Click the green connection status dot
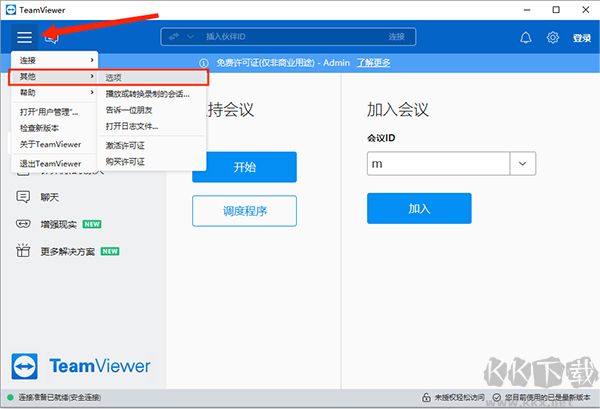 pos(11,397)
